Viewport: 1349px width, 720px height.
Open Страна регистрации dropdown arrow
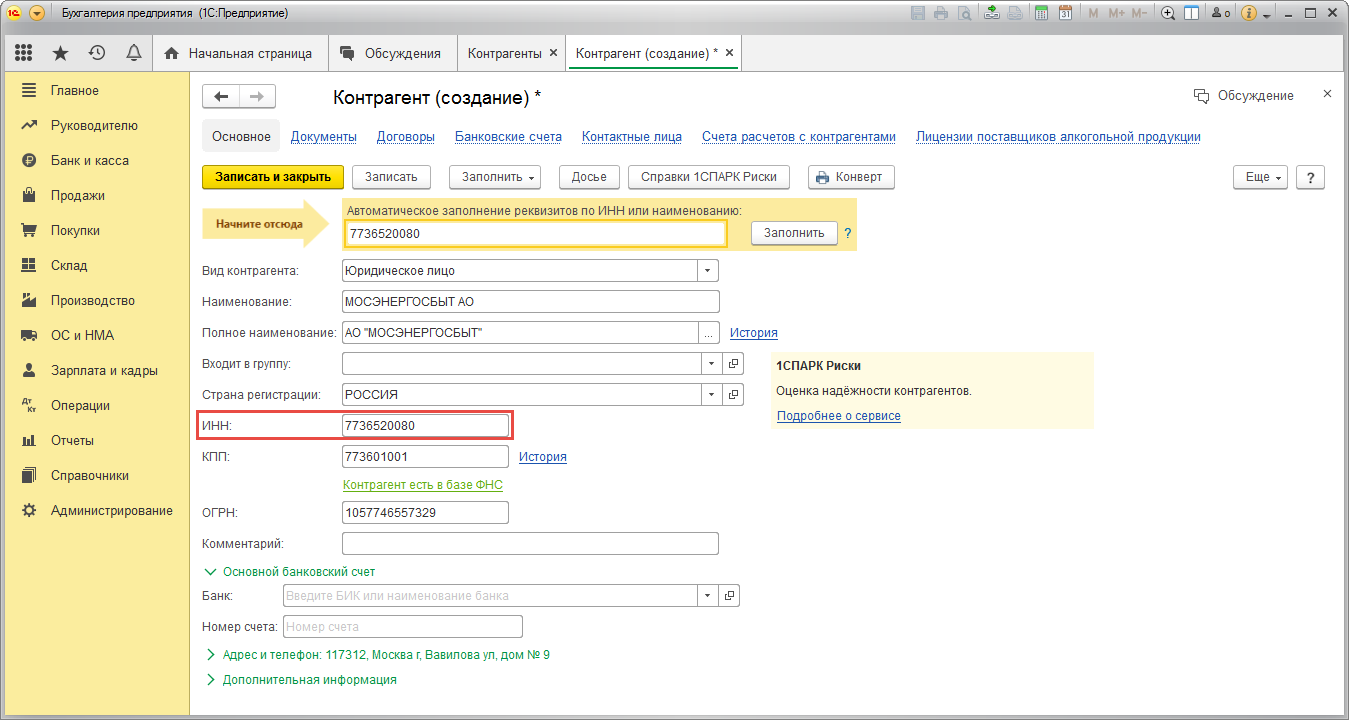pos(711,395)
